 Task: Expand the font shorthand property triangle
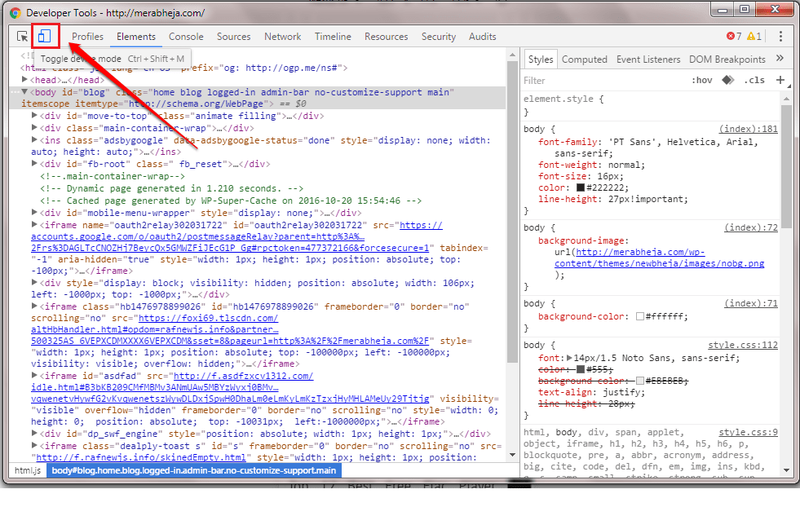click(x=569, y=358)
